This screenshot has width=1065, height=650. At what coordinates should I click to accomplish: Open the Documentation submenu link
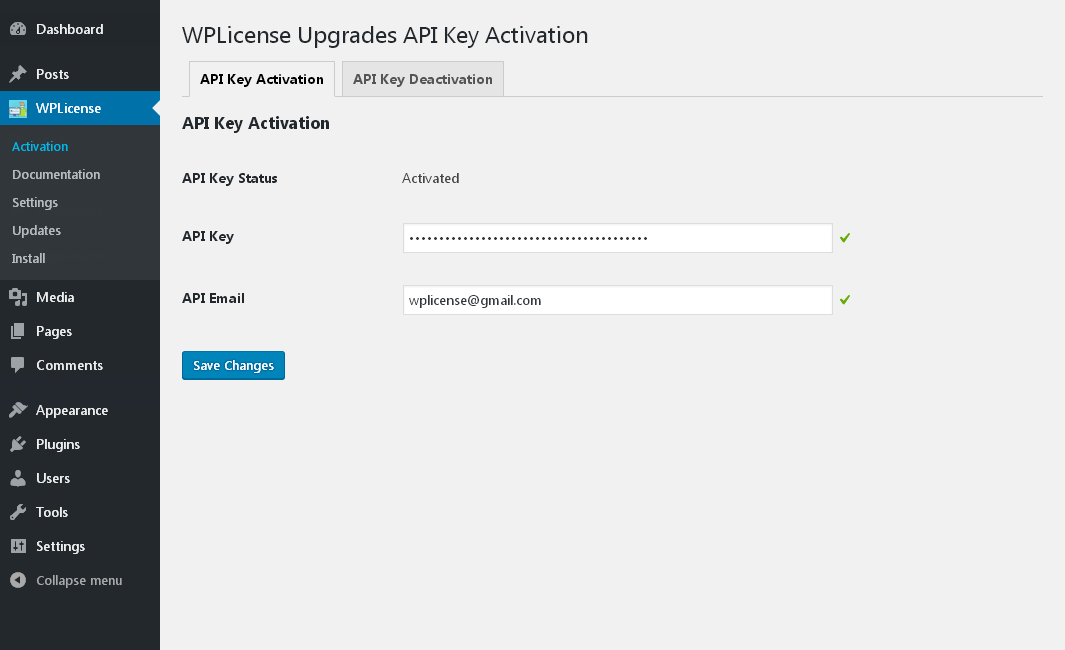point(56,175)
